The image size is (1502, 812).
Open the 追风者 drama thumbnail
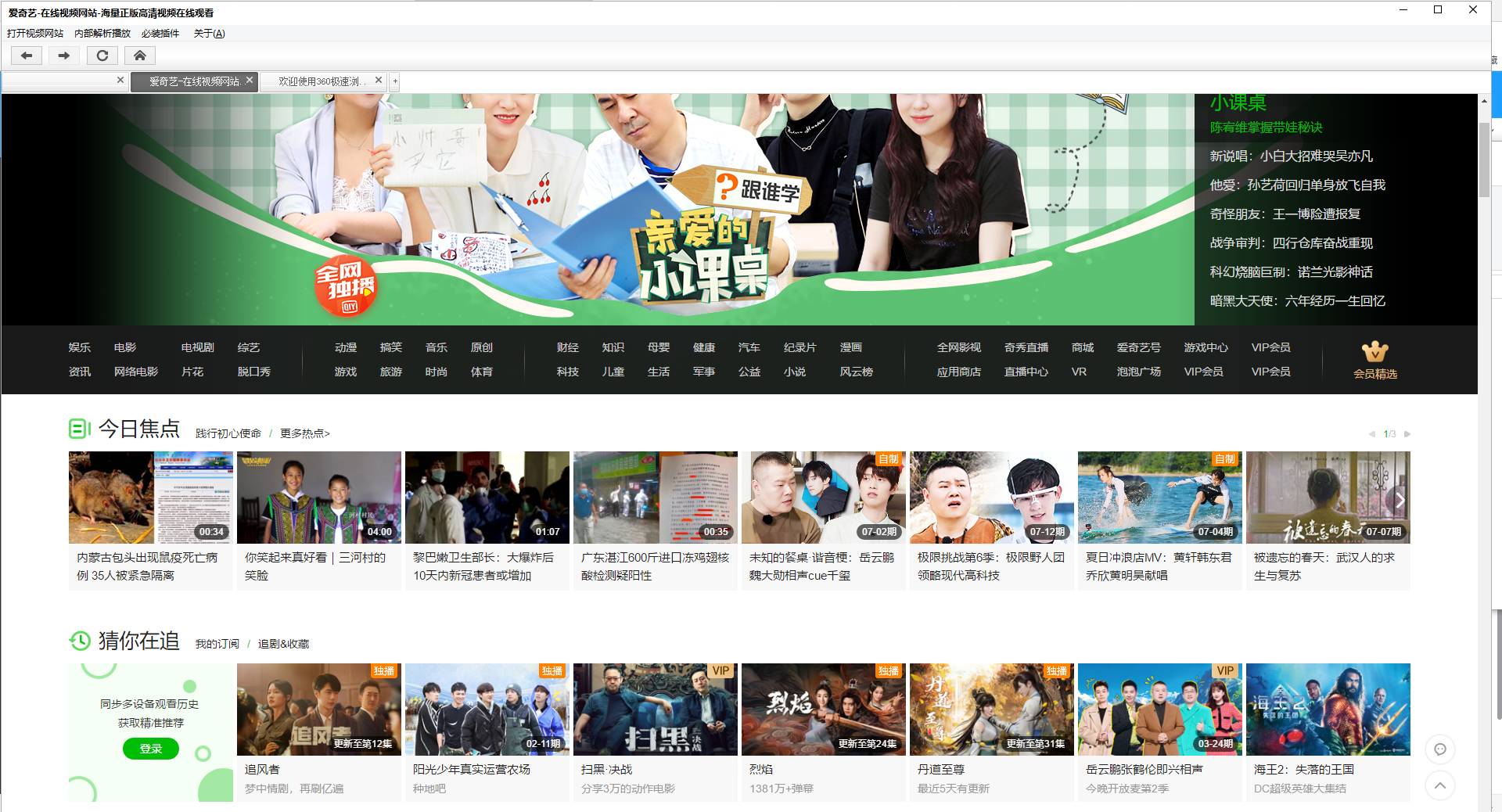(x=318, y=710)
